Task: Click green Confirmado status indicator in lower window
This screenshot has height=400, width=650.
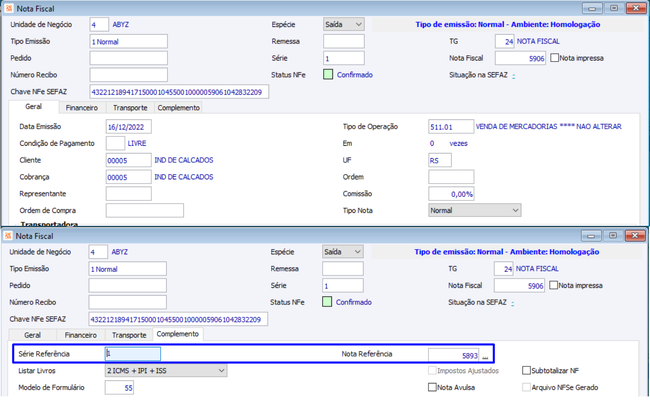Action: click(x=327, y=302)
